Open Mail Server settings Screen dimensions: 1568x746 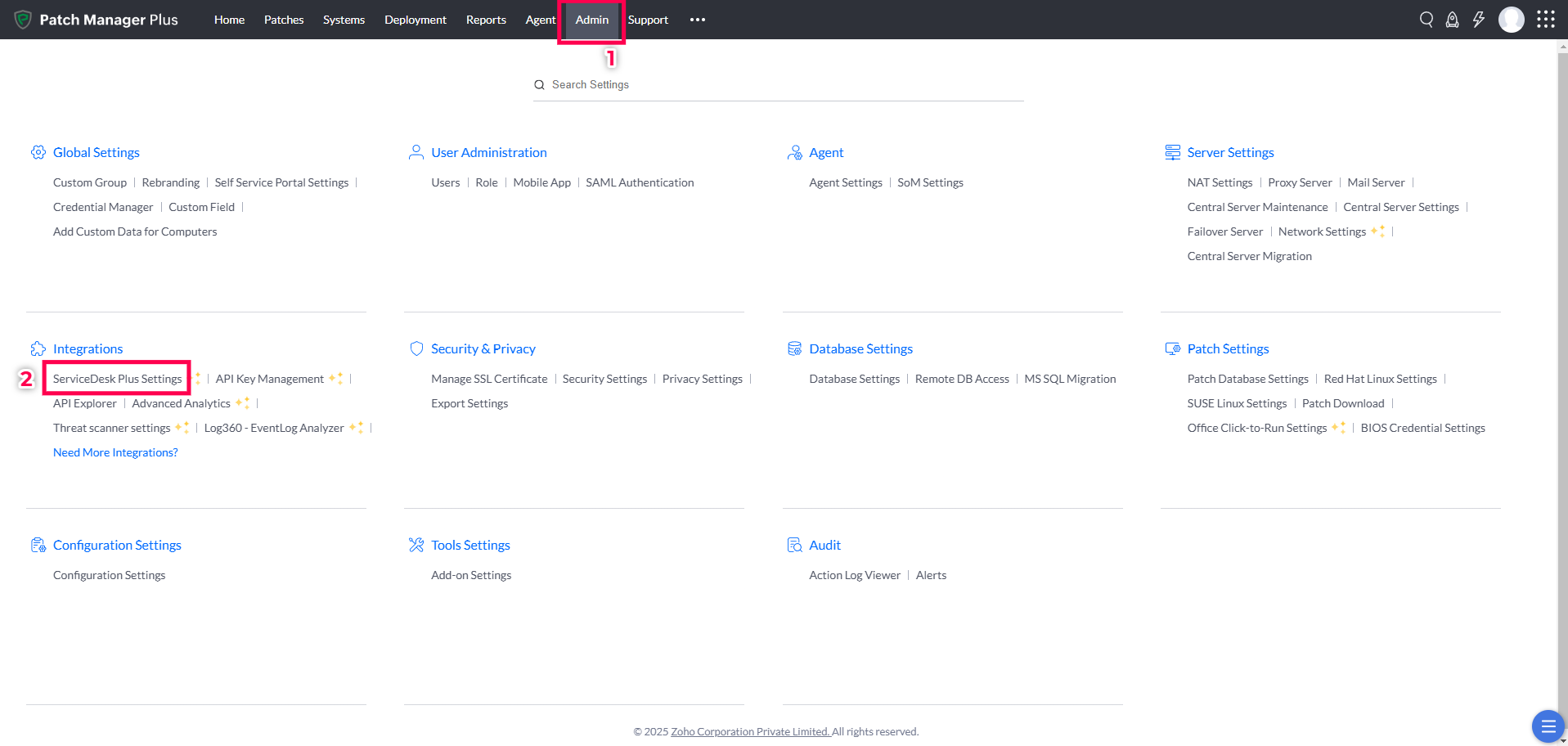coord(1376,182)
